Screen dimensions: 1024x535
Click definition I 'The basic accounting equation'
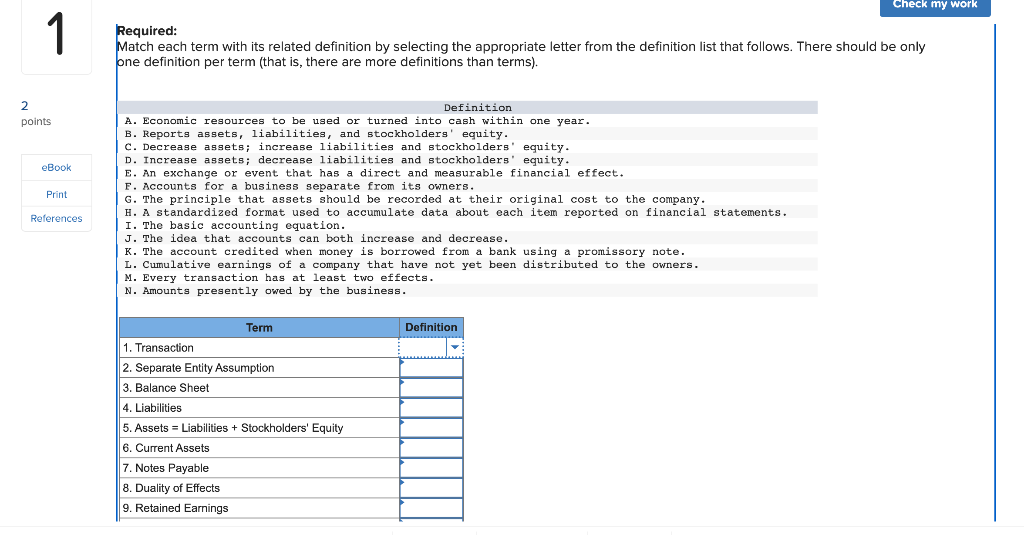coord(234,225)
